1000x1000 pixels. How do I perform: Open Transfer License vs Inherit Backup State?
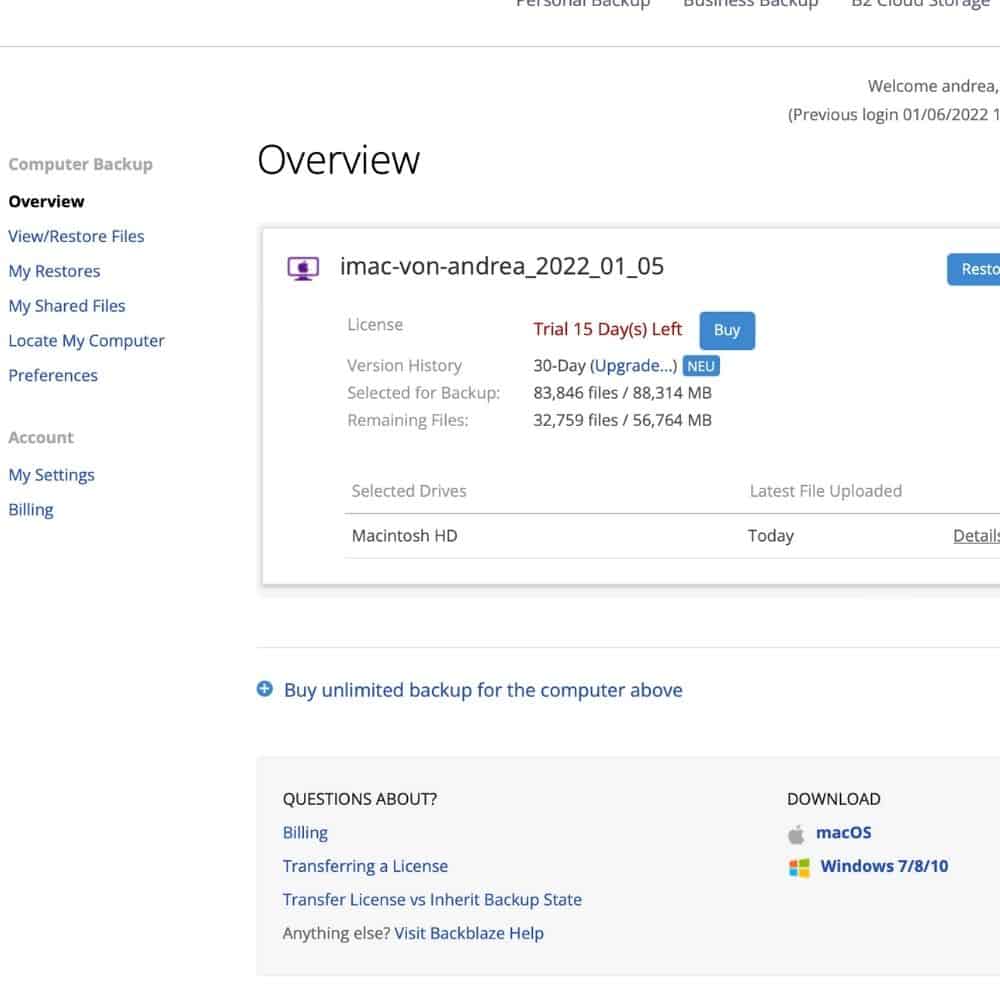(x=432, y=900)
